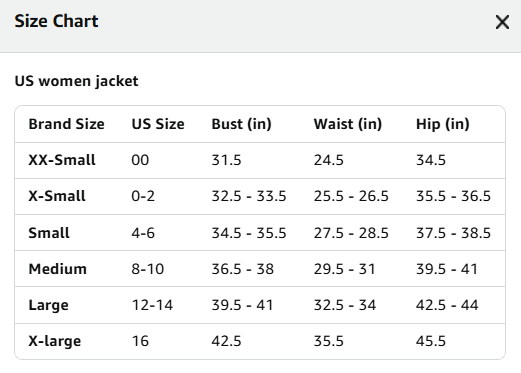Click the Waist (in) column header
Image resolution: width=521 pixels, height=373 pixels.
pyautogui.click(x=348, y=124)
